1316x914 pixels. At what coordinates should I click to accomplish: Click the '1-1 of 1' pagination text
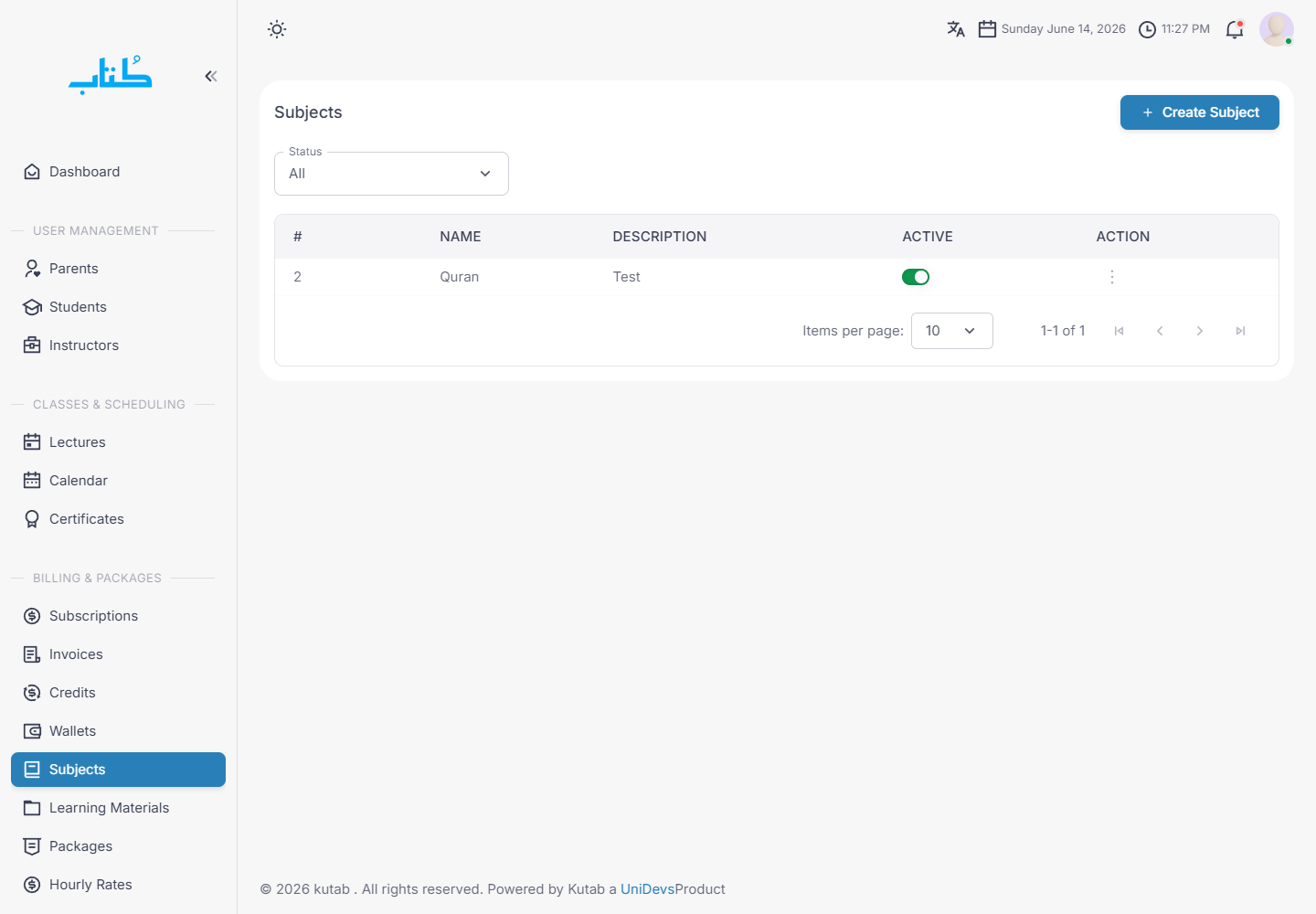(1063, 331)
